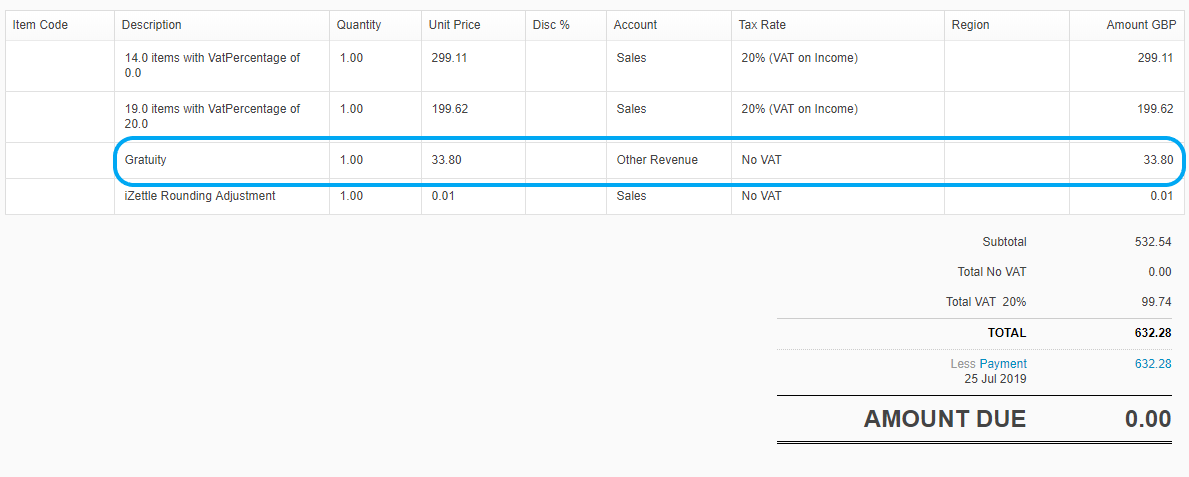Click the Gratuity row's 33.80 Amount GBP value

pyautogui.click(x=1158, y=160)
